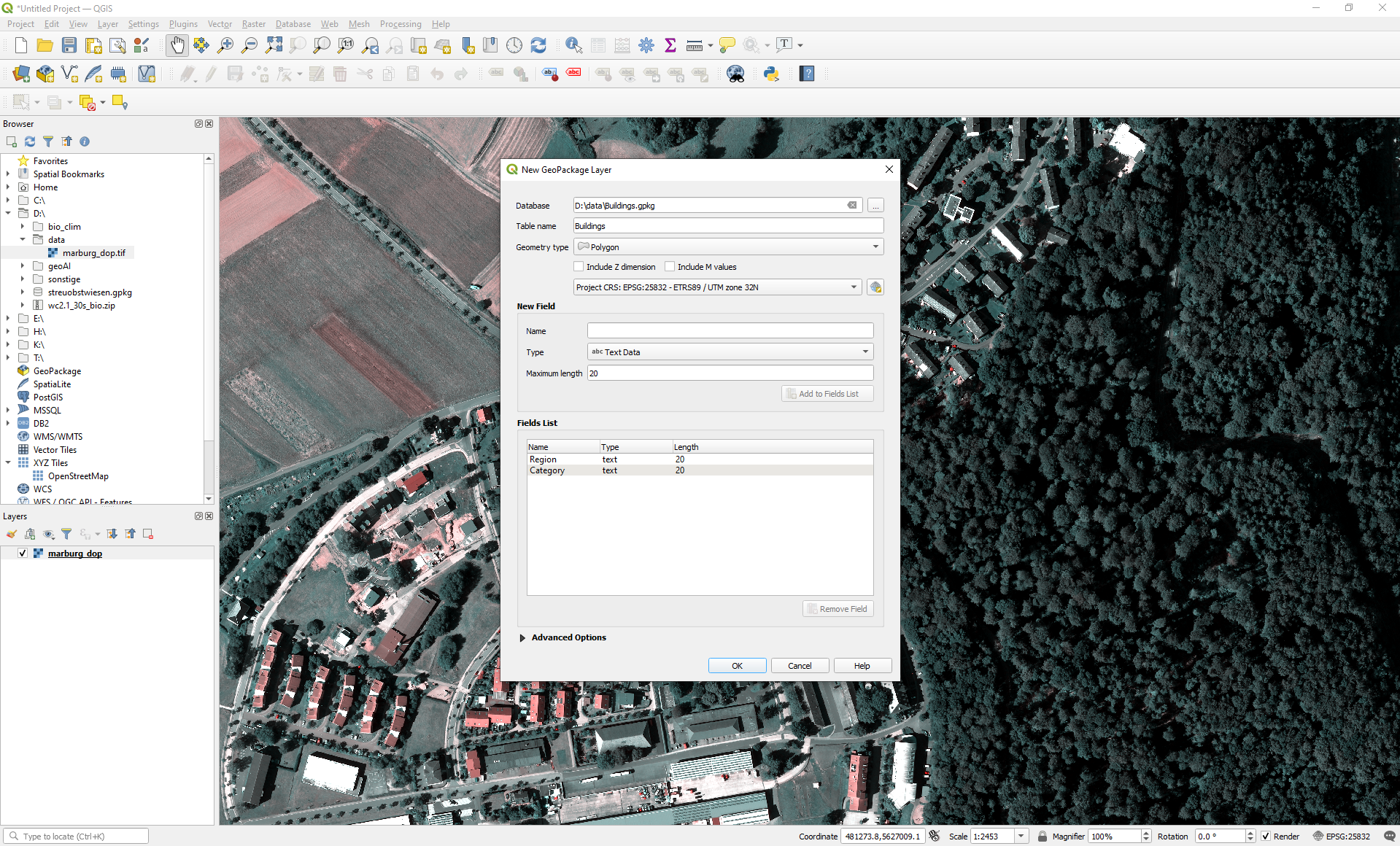Toggle the Render checkbox in status bar
The image size is (1400, 846).
click(1266, 837)
